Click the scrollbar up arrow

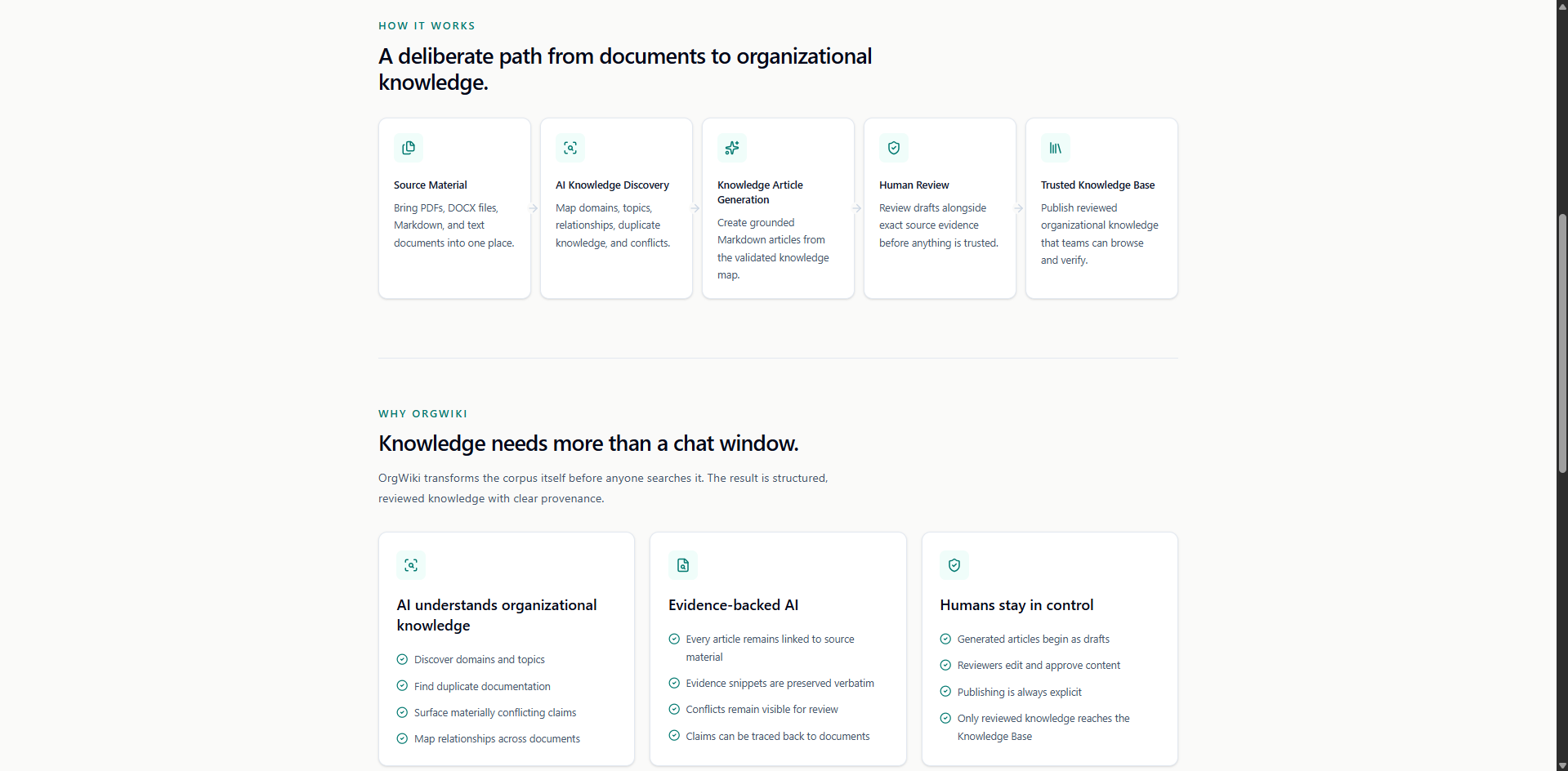(1562, 5)
